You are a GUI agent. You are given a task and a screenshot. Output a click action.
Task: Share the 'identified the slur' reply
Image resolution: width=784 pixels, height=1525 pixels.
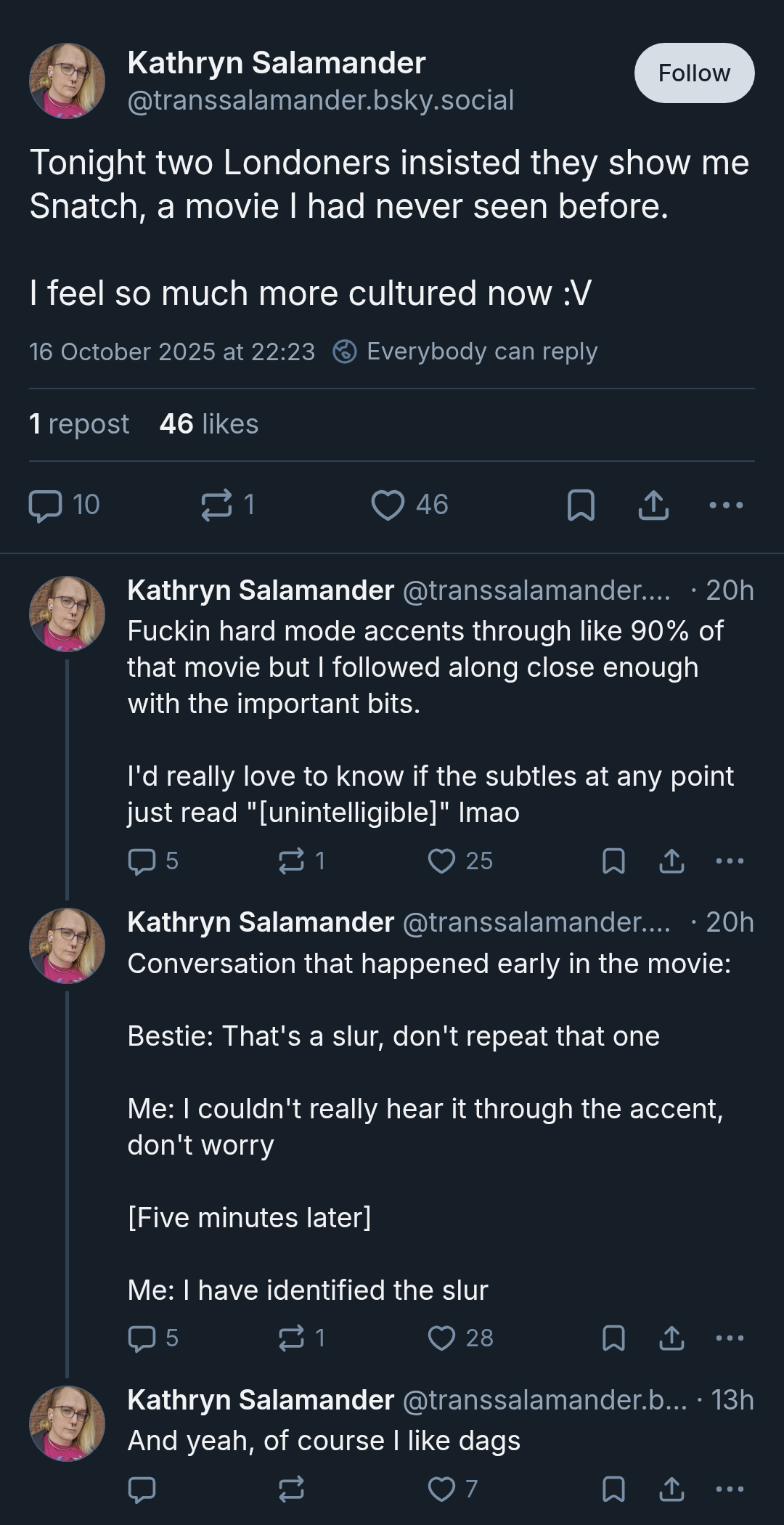click(671, 1338)
